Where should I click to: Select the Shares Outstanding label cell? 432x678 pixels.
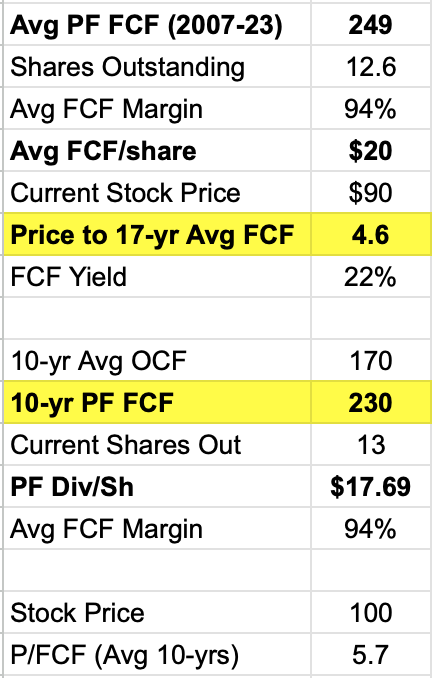pos(157,66)
